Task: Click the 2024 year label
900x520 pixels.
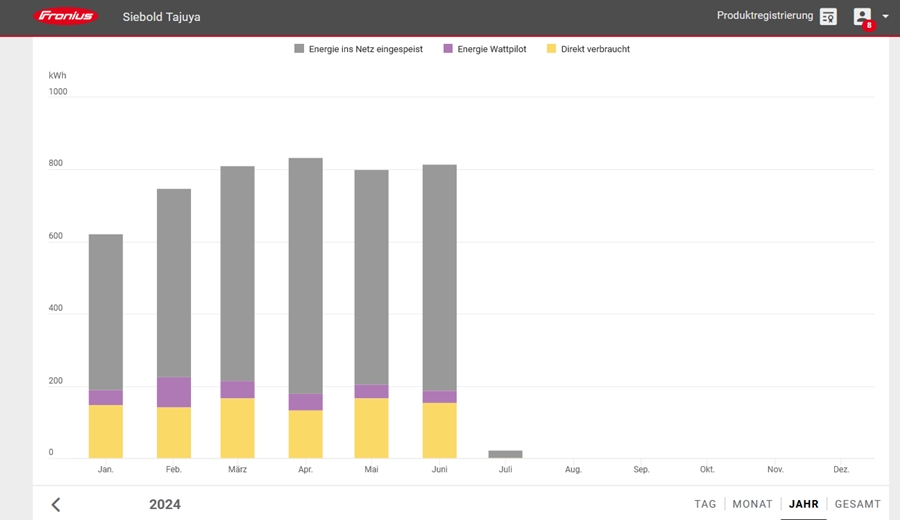Action: 165,504
